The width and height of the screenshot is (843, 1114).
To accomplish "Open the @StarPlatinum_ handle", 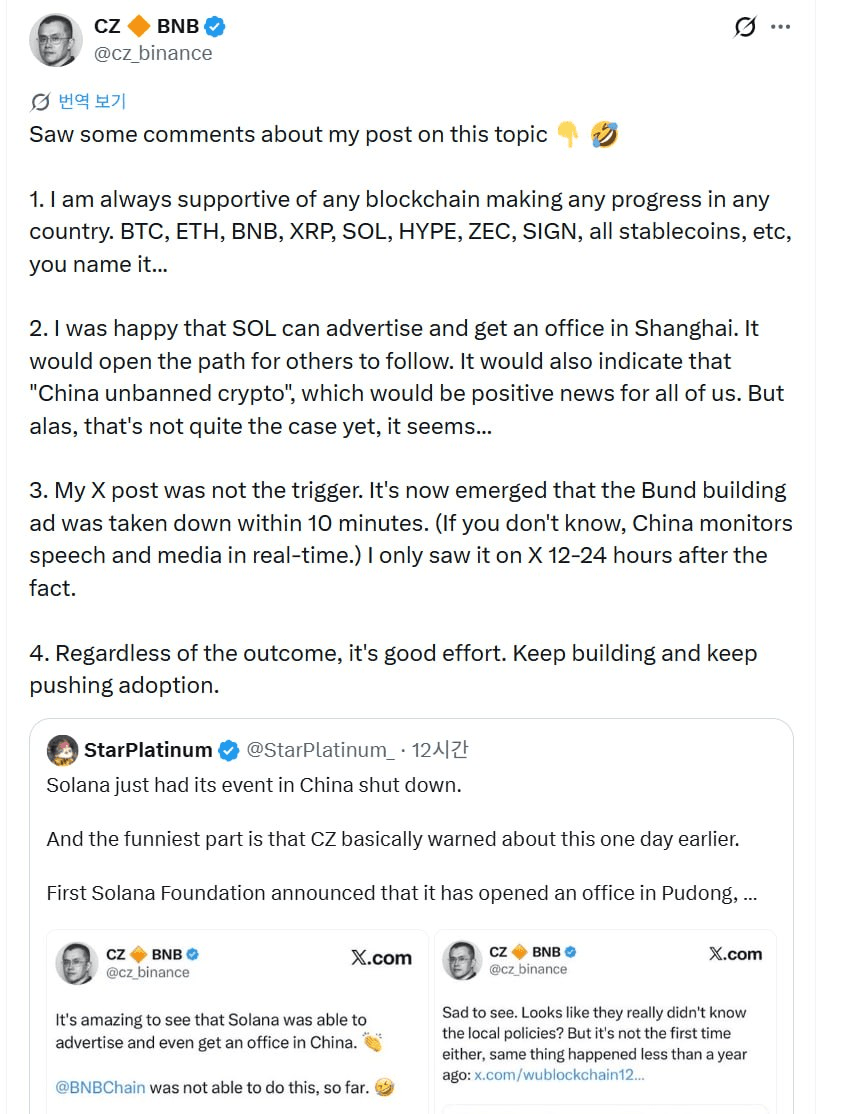I will tap(320, 750).
